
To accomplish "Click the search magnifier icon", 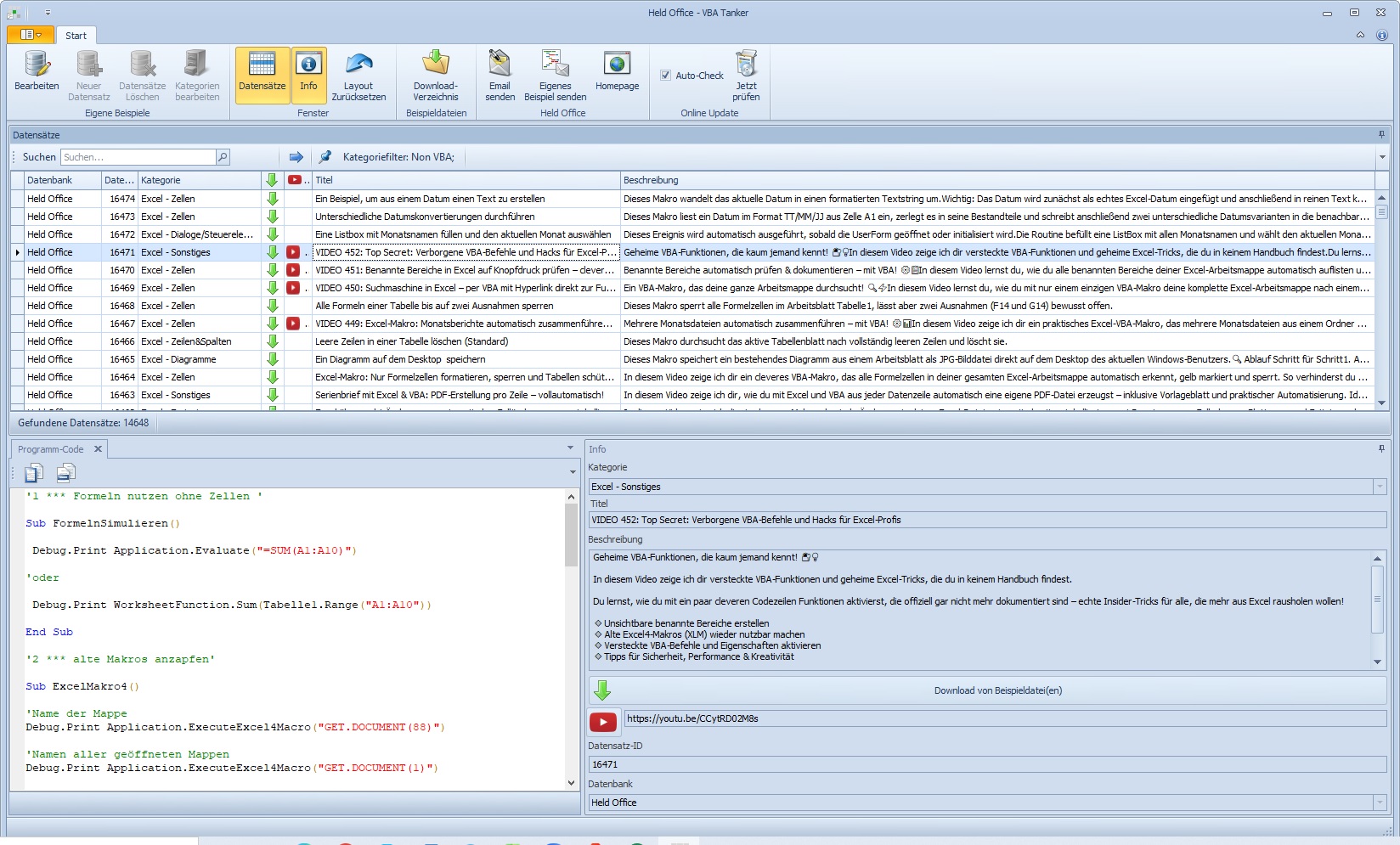I will (223, 157).
